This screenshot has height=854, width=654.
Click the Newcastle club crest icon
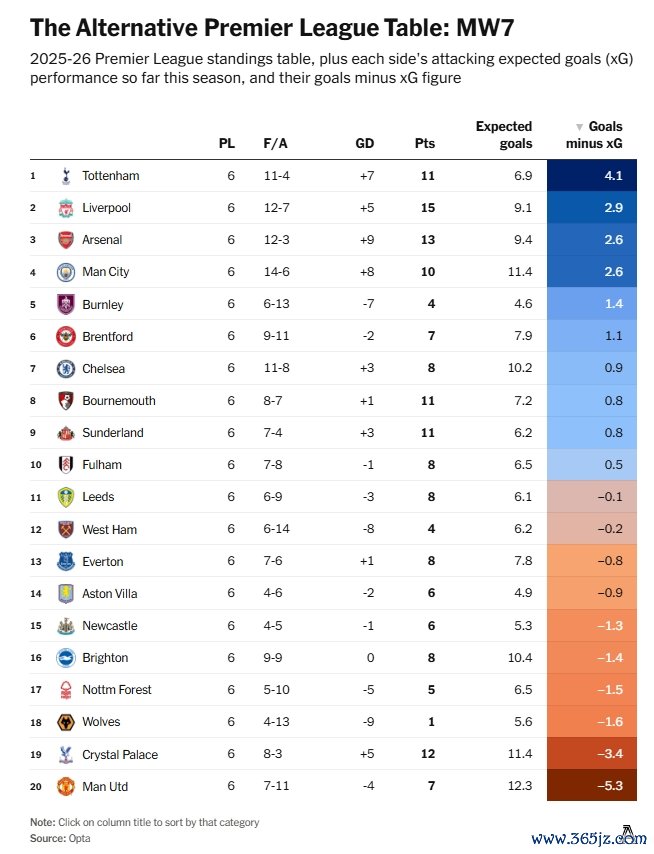point(66,626)
